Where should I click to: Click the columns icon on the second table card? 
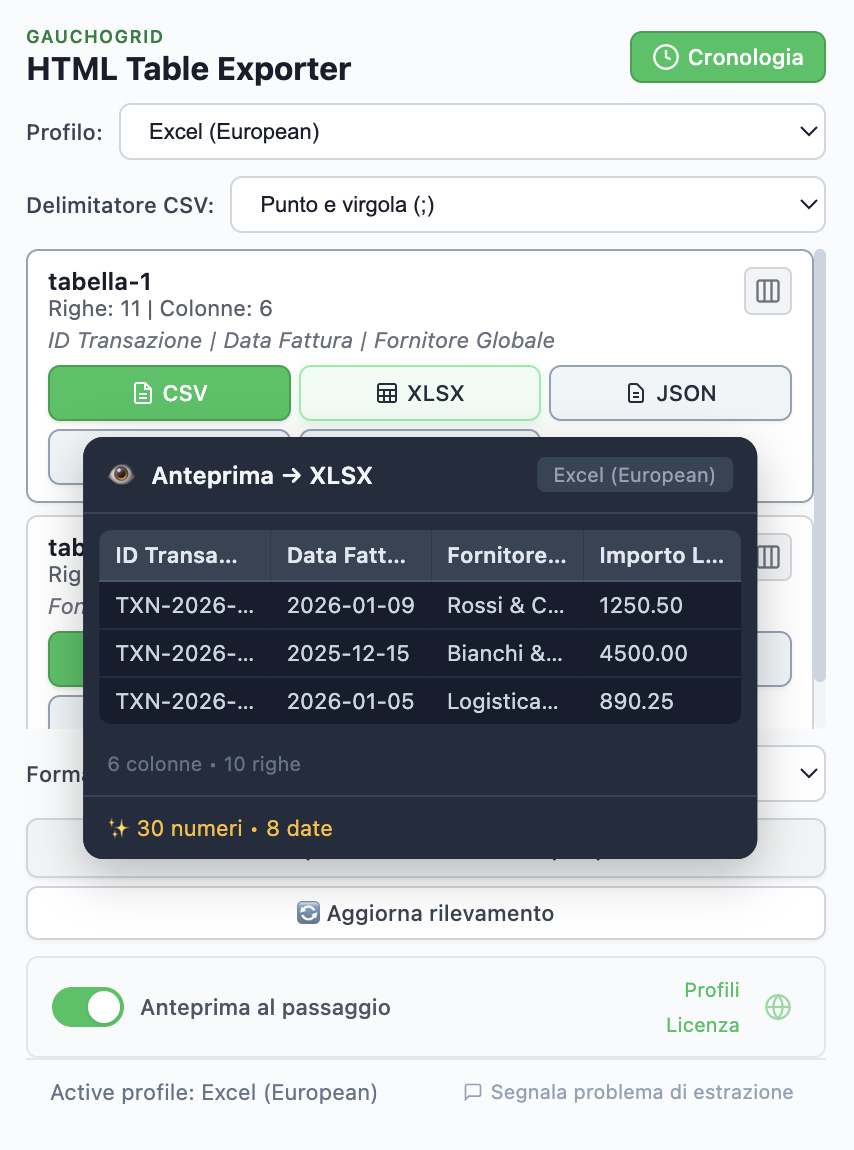pyautogui.click(x=767, y=557)
